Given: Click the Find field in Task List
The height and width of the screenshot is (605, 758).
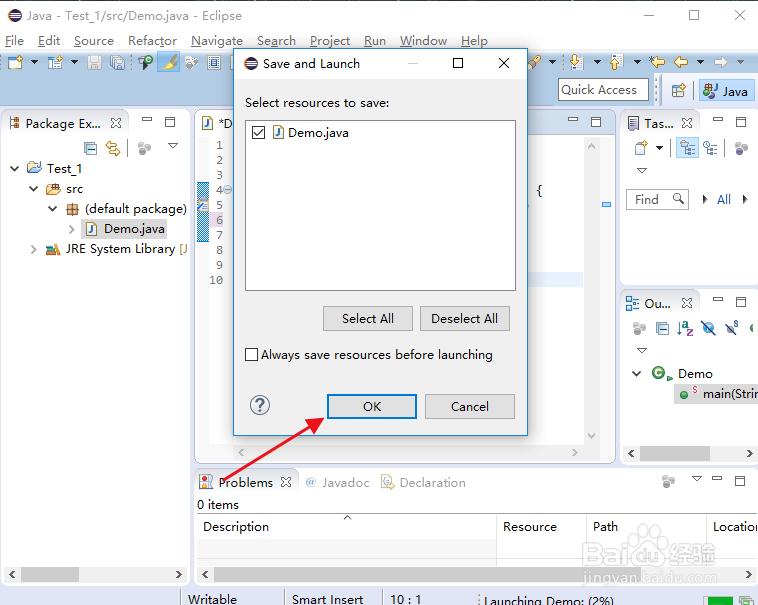Looking at the screenshot, I should coord(657,200).
